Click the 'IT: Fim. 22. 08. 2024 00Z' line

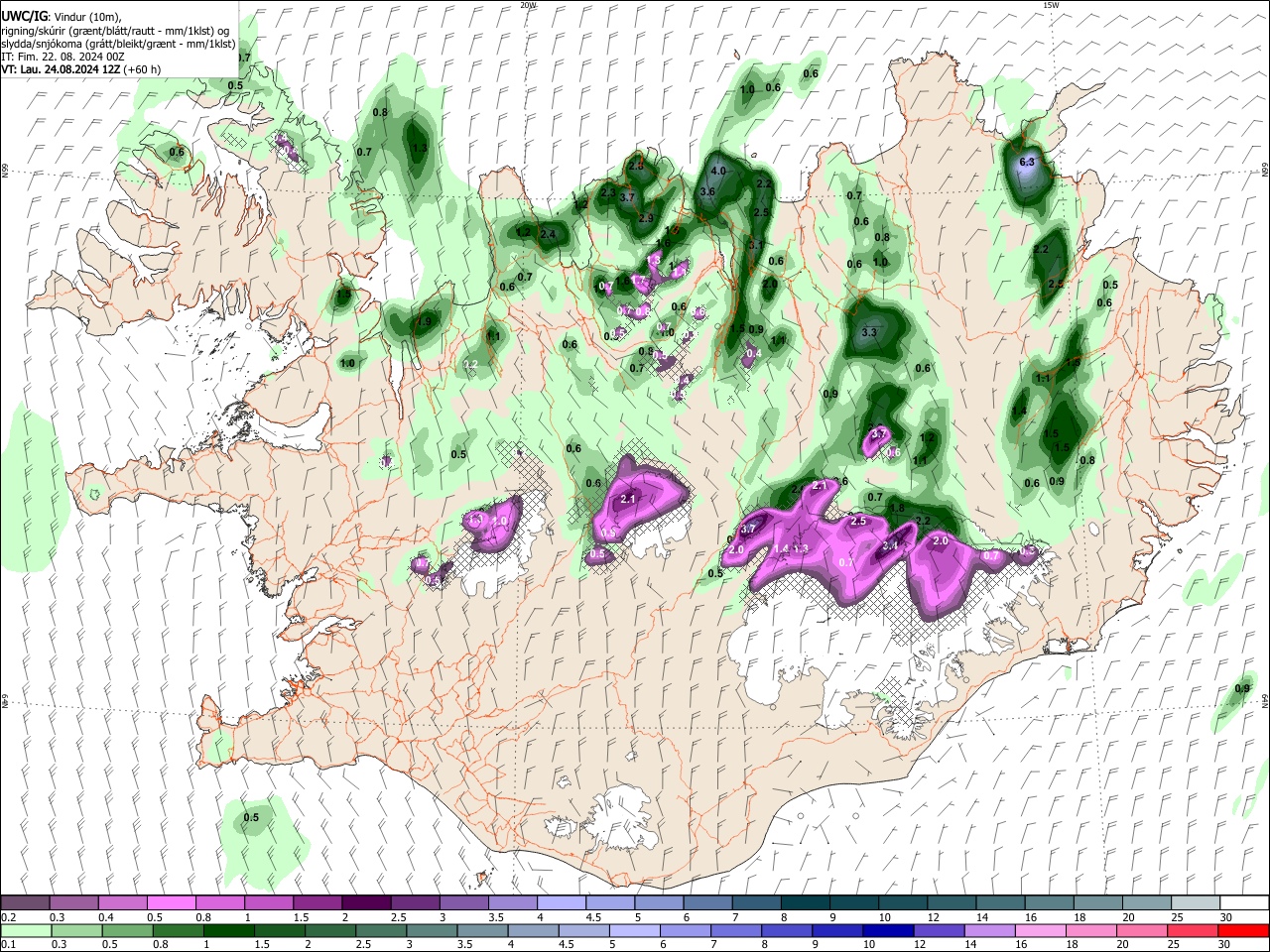tap(63, 57)
